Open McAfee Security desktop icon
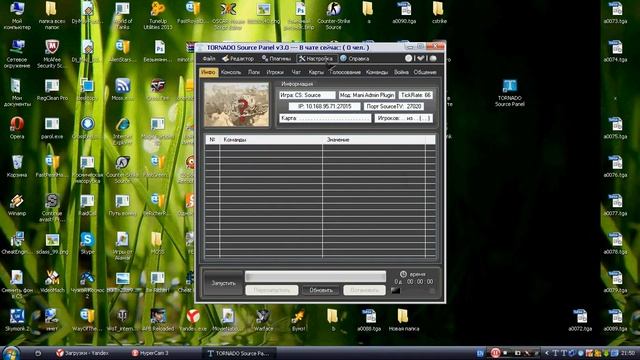 point(52,54)
